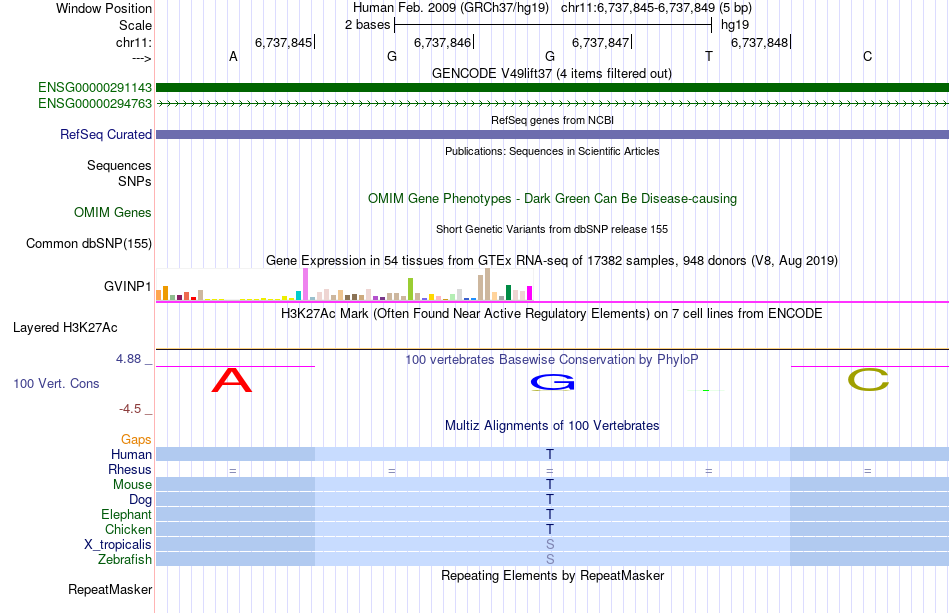Click the Sequences track label

tap(119, 165)
